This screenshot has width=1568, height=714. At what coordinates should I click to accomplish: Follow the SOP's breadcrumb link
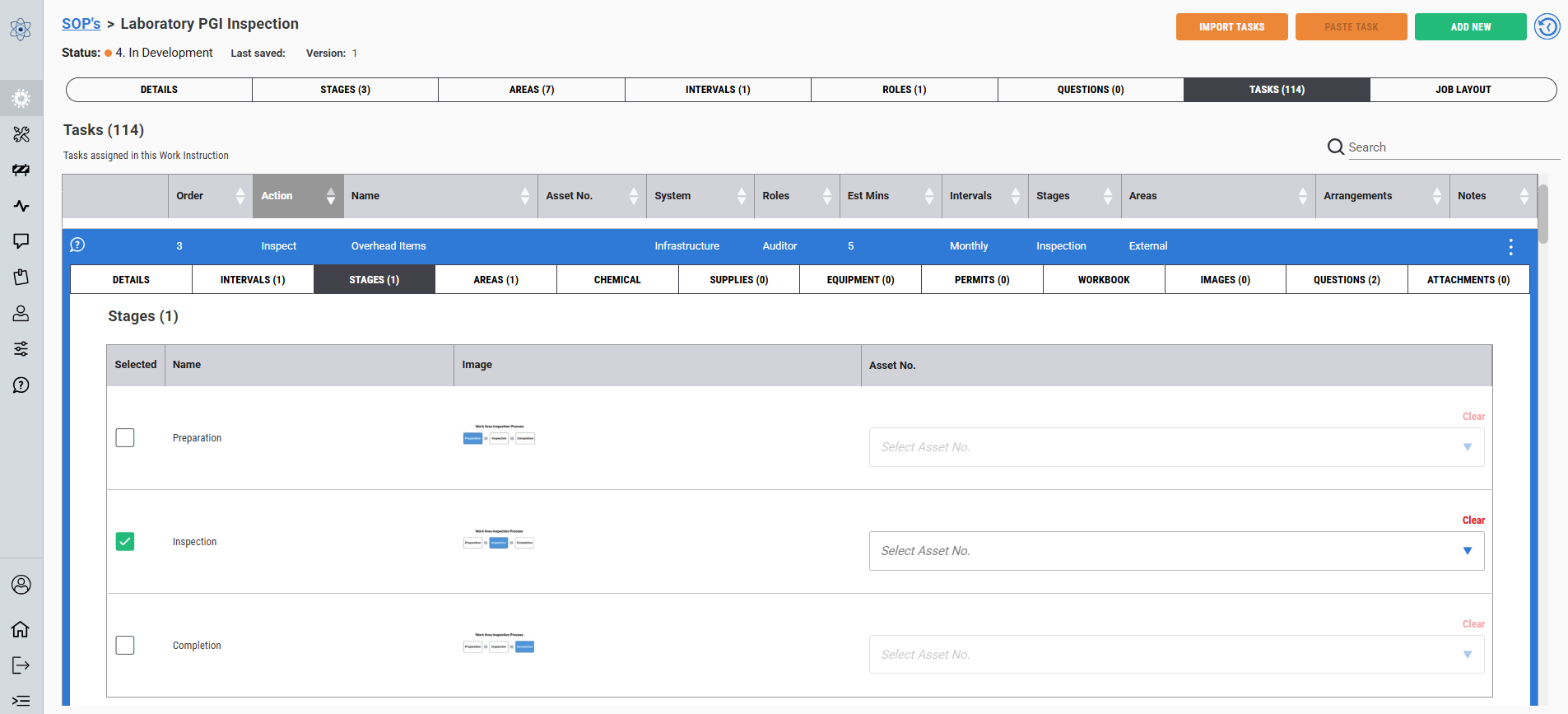pyautogui.click(x=81, y=24)
